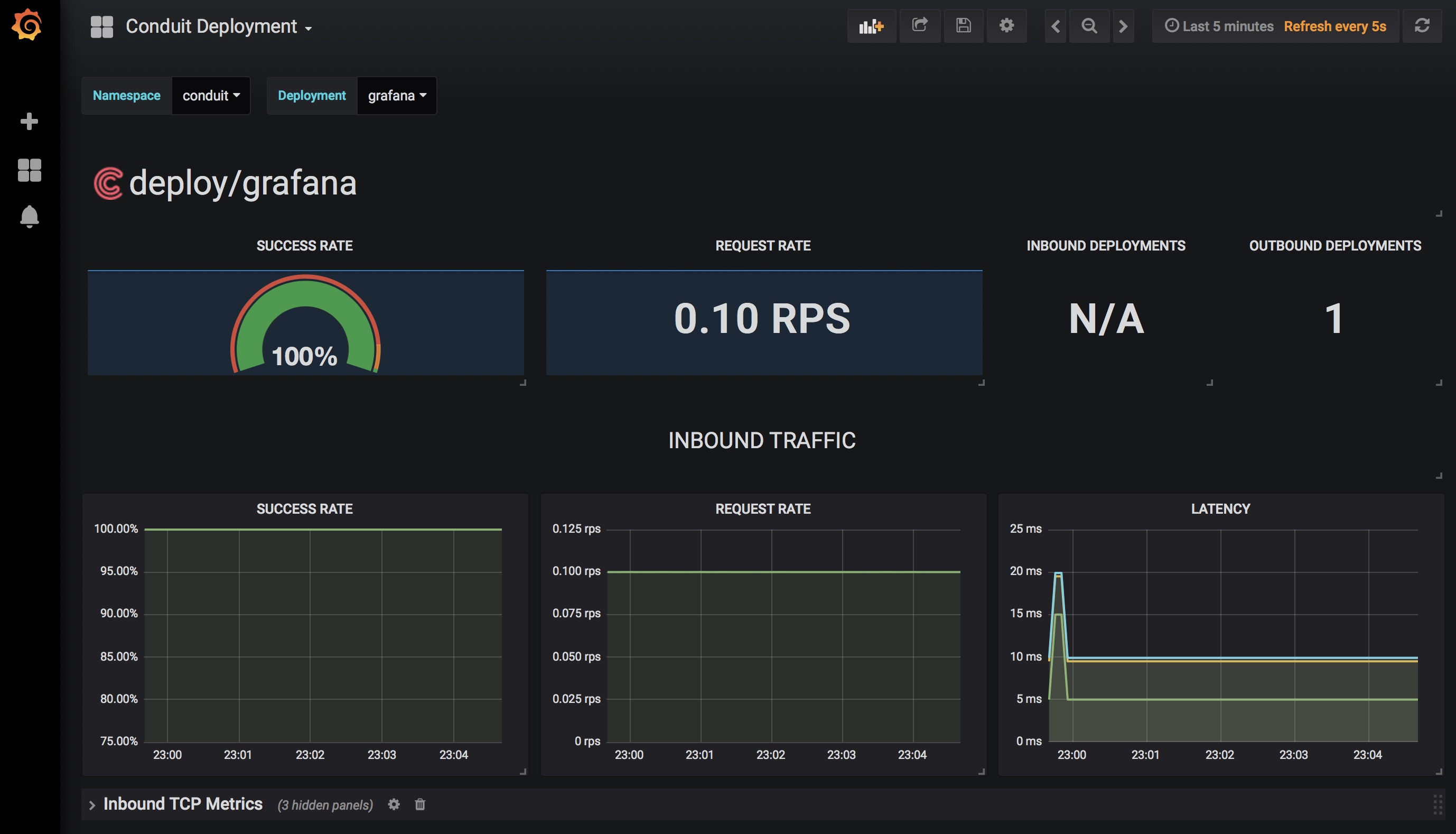The height and width of the screenshot is (834, 1456).
Task: Click the 25 ms latency axis label
Action: [x=1025, y=528]
